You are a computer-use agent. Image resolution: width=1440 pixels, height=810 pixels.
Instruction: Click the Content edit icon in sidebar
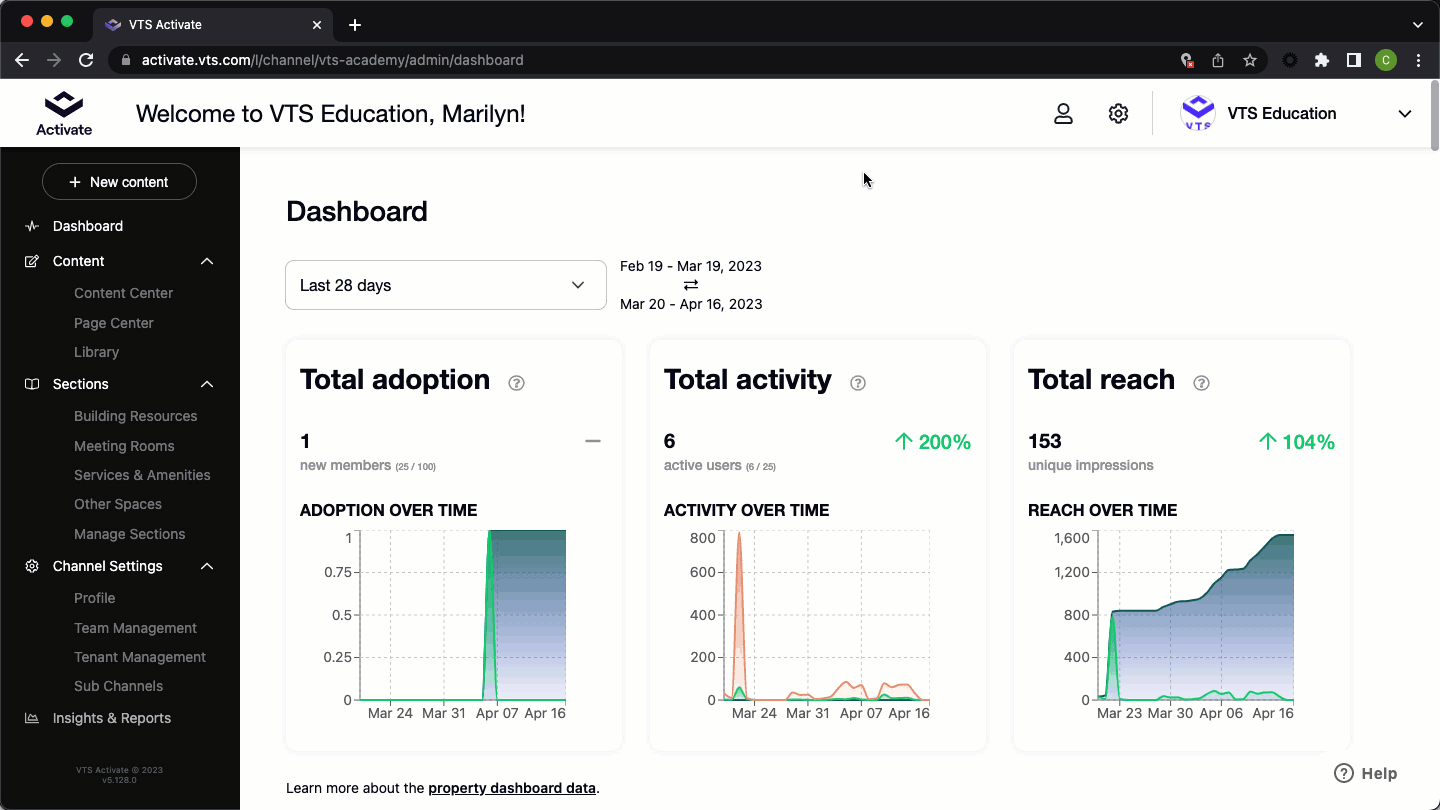coord(32,261)
